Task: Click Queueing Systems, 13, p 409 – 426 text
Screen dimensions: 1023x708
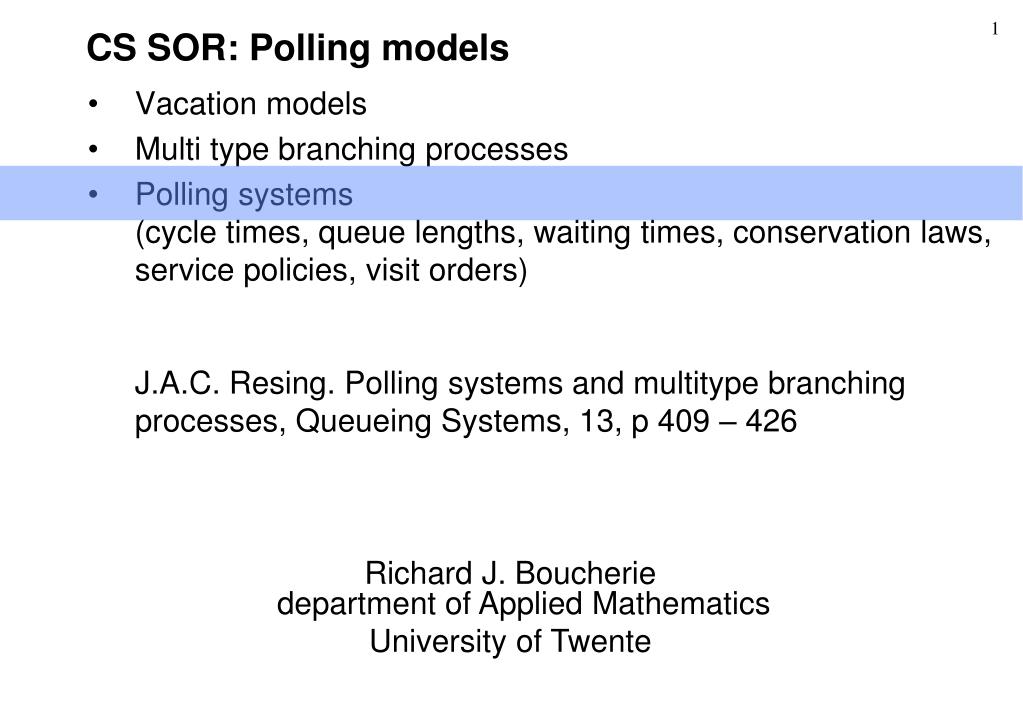Action: coord(546,421)
